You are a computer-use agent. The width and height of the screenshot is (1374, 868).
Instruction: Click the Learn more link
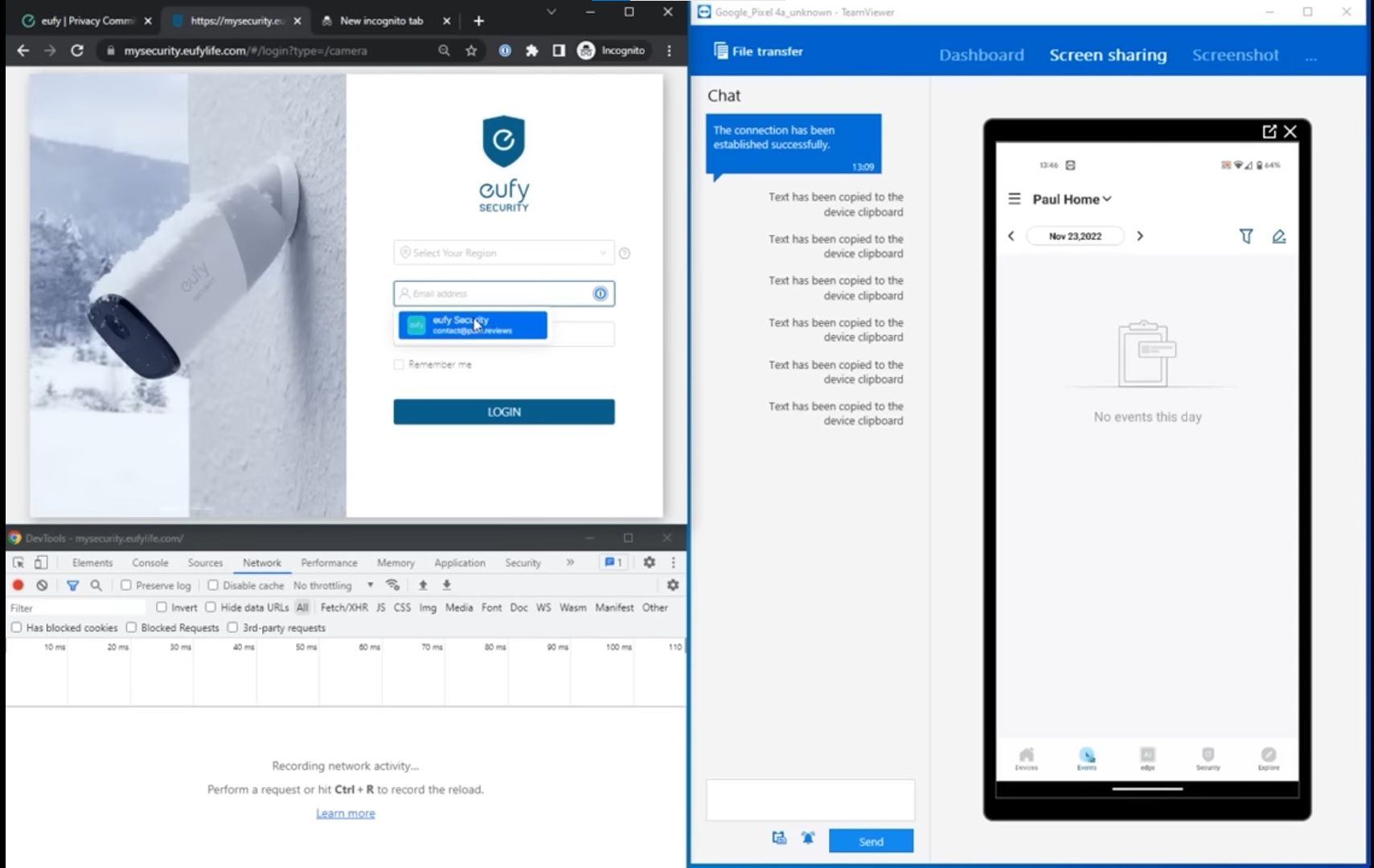(345, 813)
